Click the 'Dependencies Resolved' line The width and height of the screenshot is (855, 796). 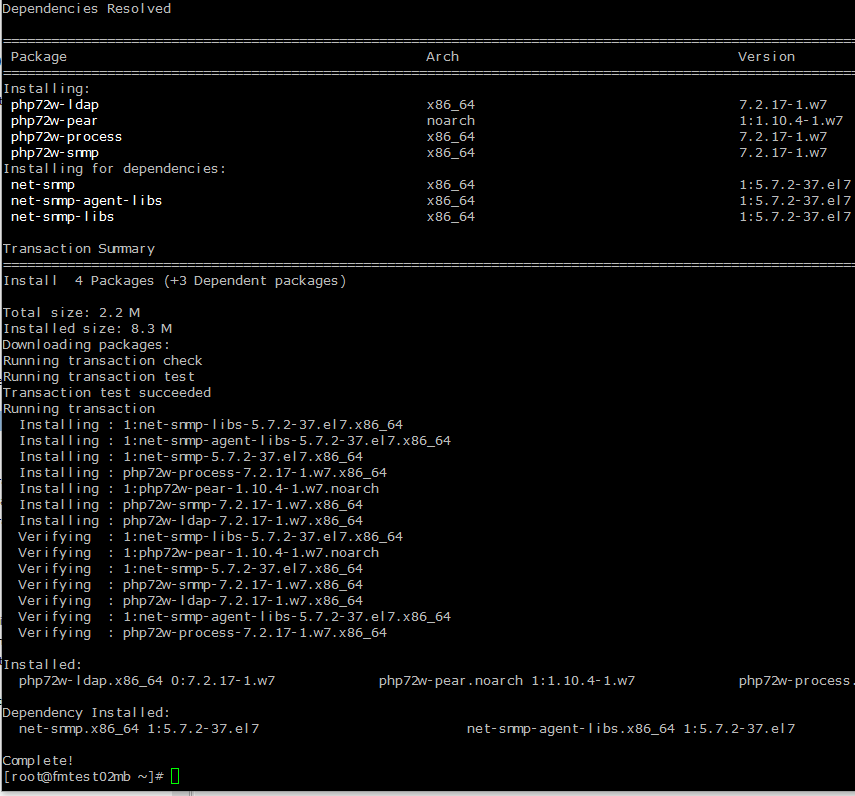pyautogui.click(x=87, y=9)
